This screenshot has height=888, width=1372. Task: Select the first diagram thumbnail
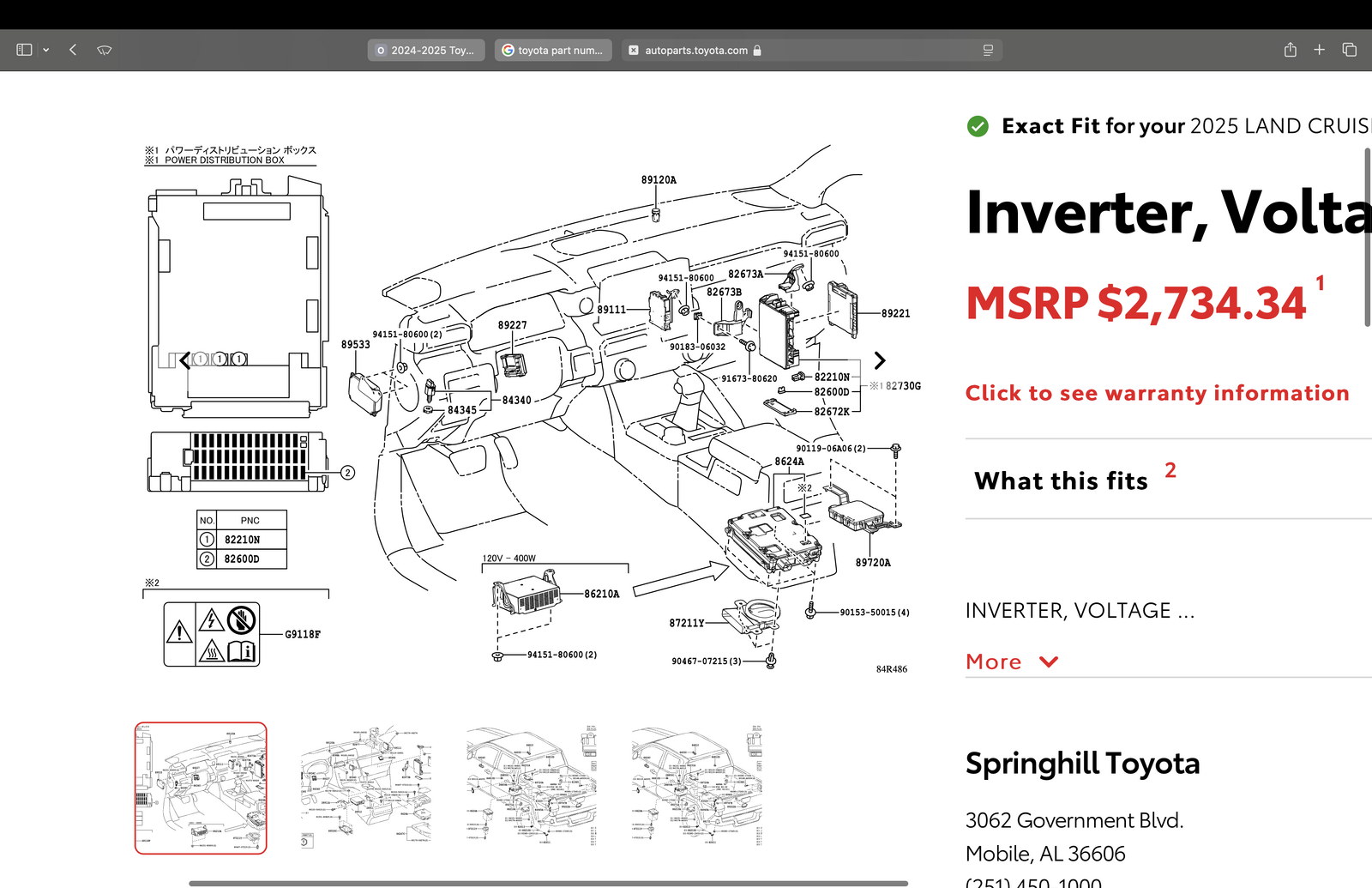tap(201, 788)
